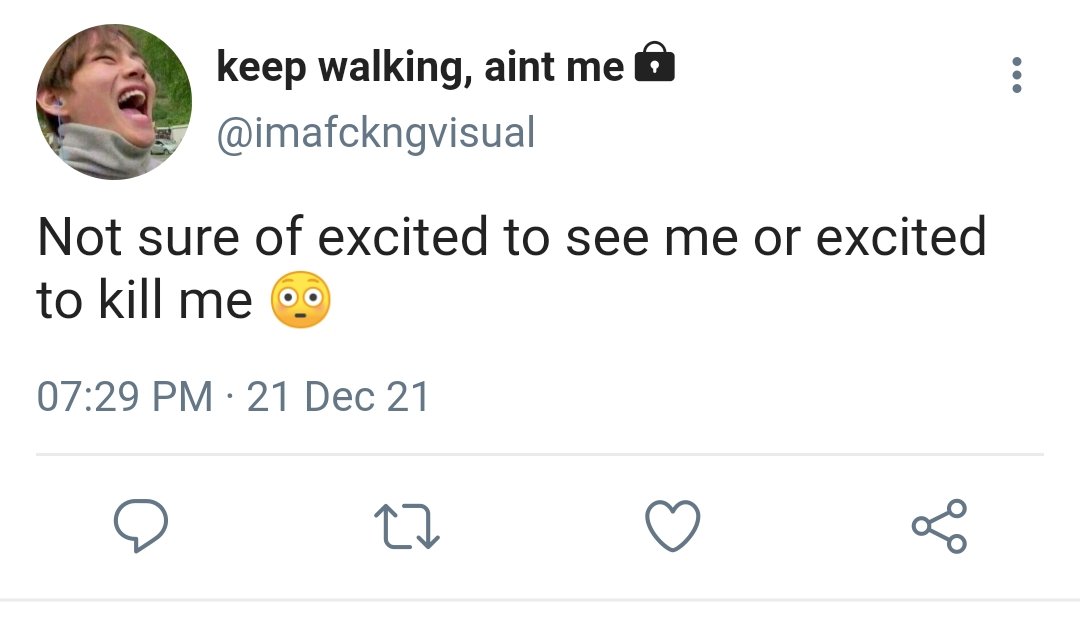The image size is (1080, 618).
Task: Reply using the speech bubble icon
Action: coord(141,526)
